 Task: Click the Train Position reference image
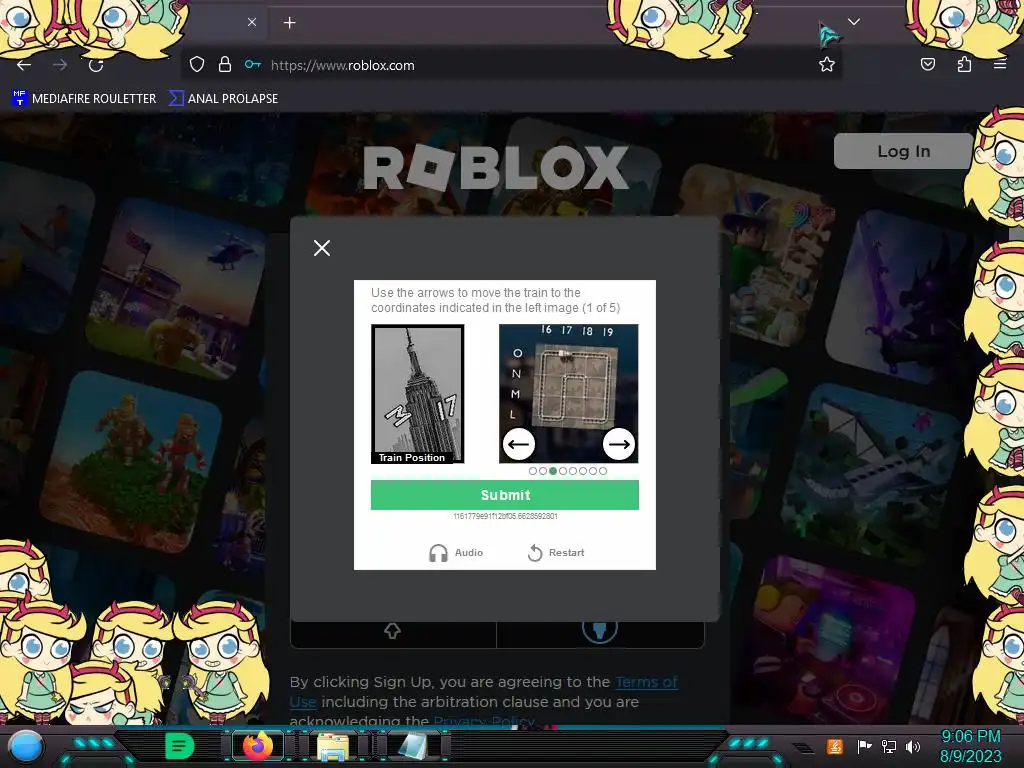[x=418, y=394]
